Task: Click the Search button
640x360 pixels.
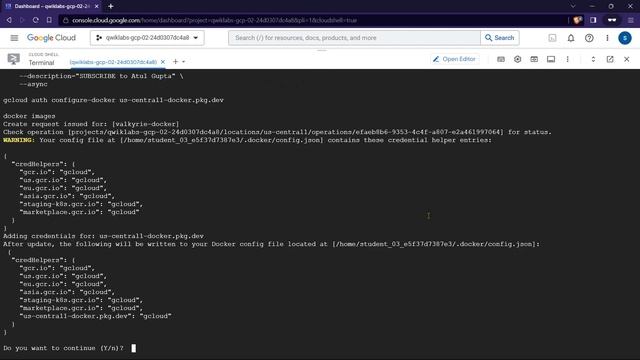Action: (500, 38)
